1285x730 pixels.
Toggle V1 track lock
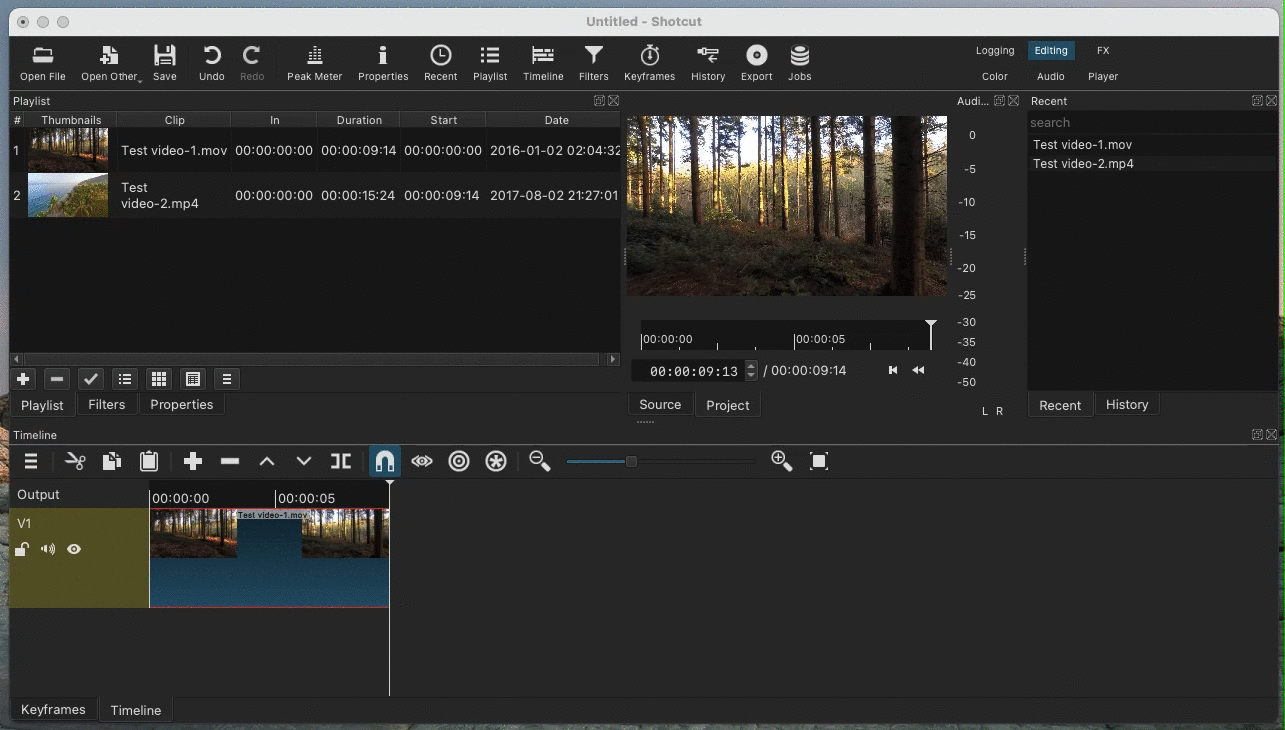tap(22, 549)
